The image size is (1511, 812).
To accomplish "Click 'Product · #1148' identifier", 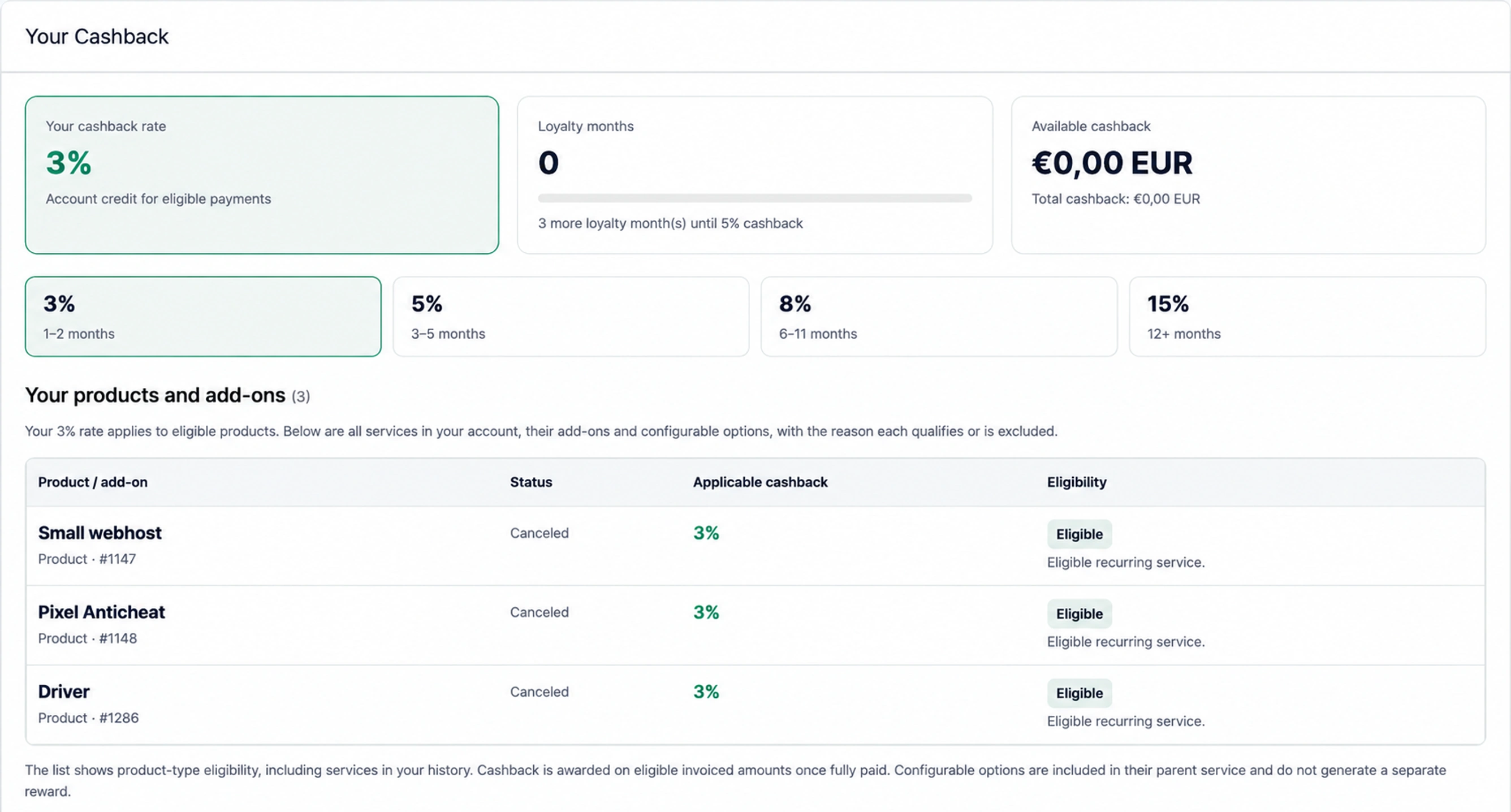I will coord(88,638).
